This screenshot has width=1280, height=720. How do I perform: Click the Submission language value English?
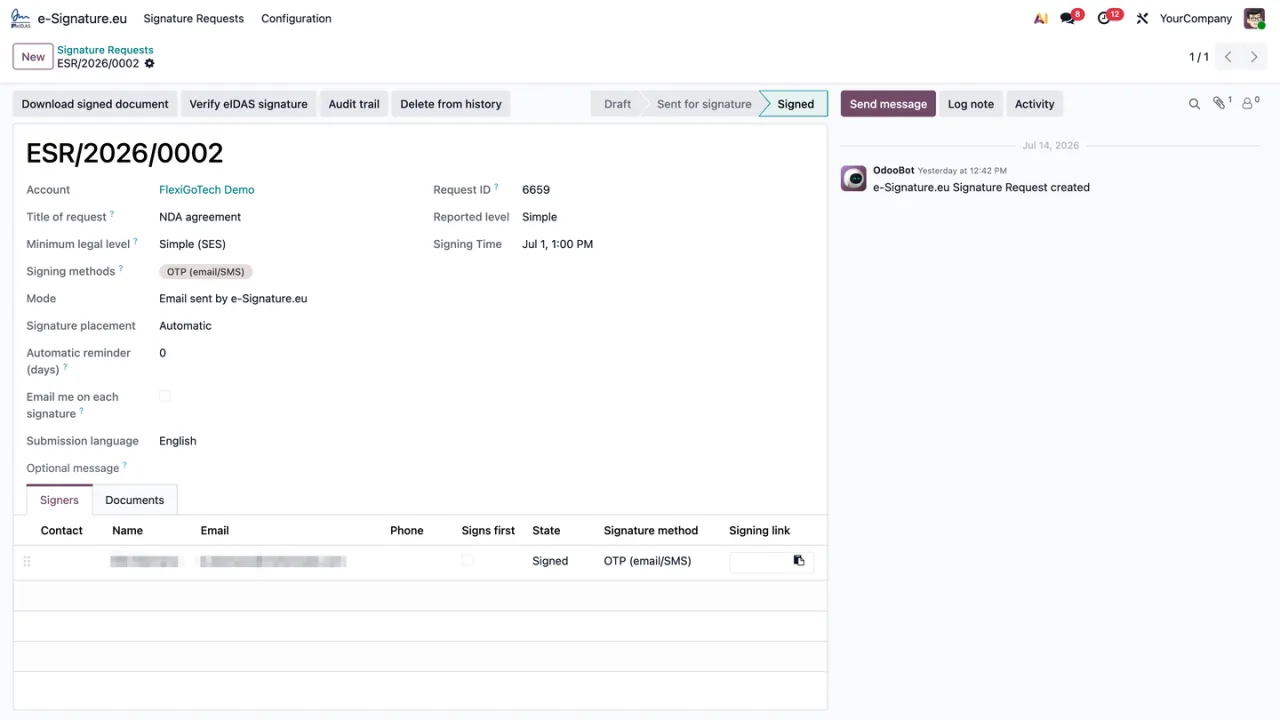tap(178, 441)
